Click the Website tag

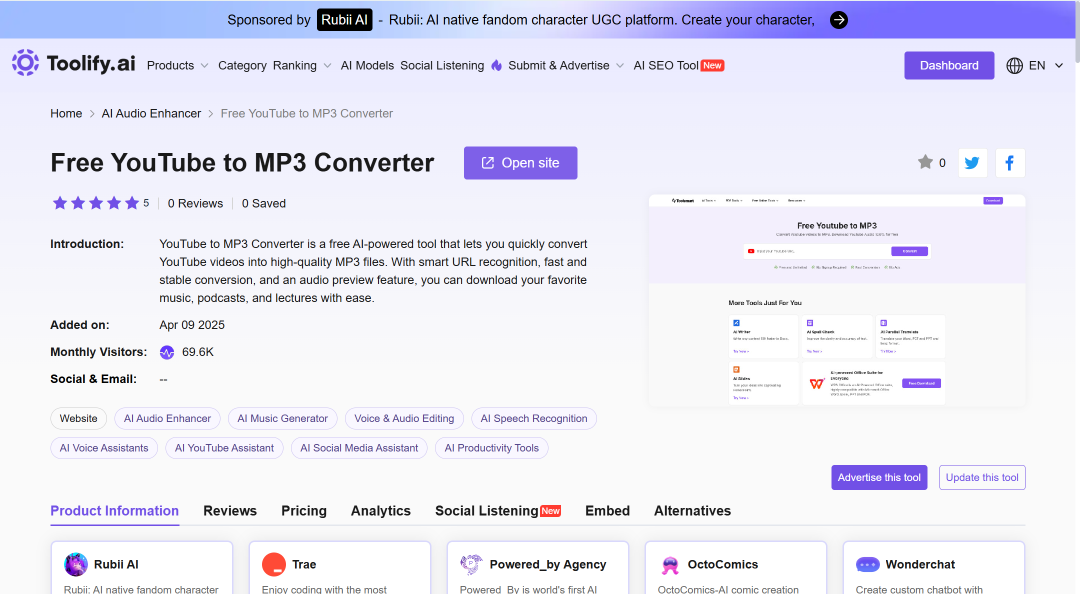click(x=79, y=418)
